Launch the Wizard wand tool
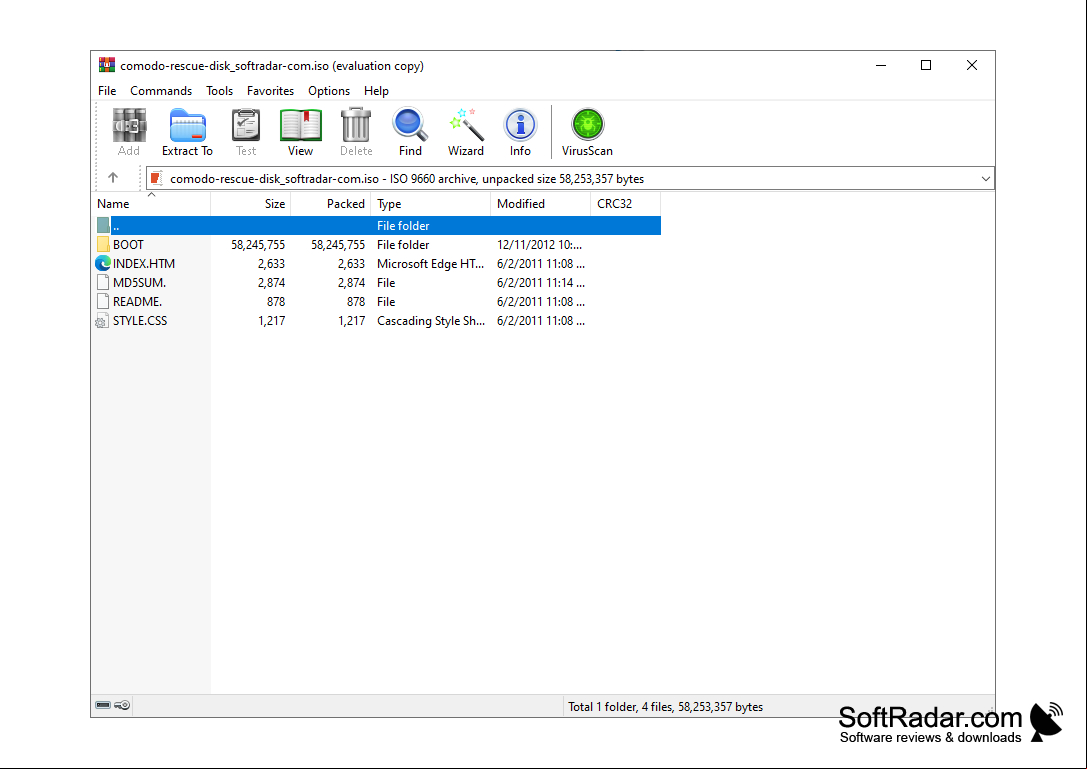1087x769 pixels. [466, 125]
